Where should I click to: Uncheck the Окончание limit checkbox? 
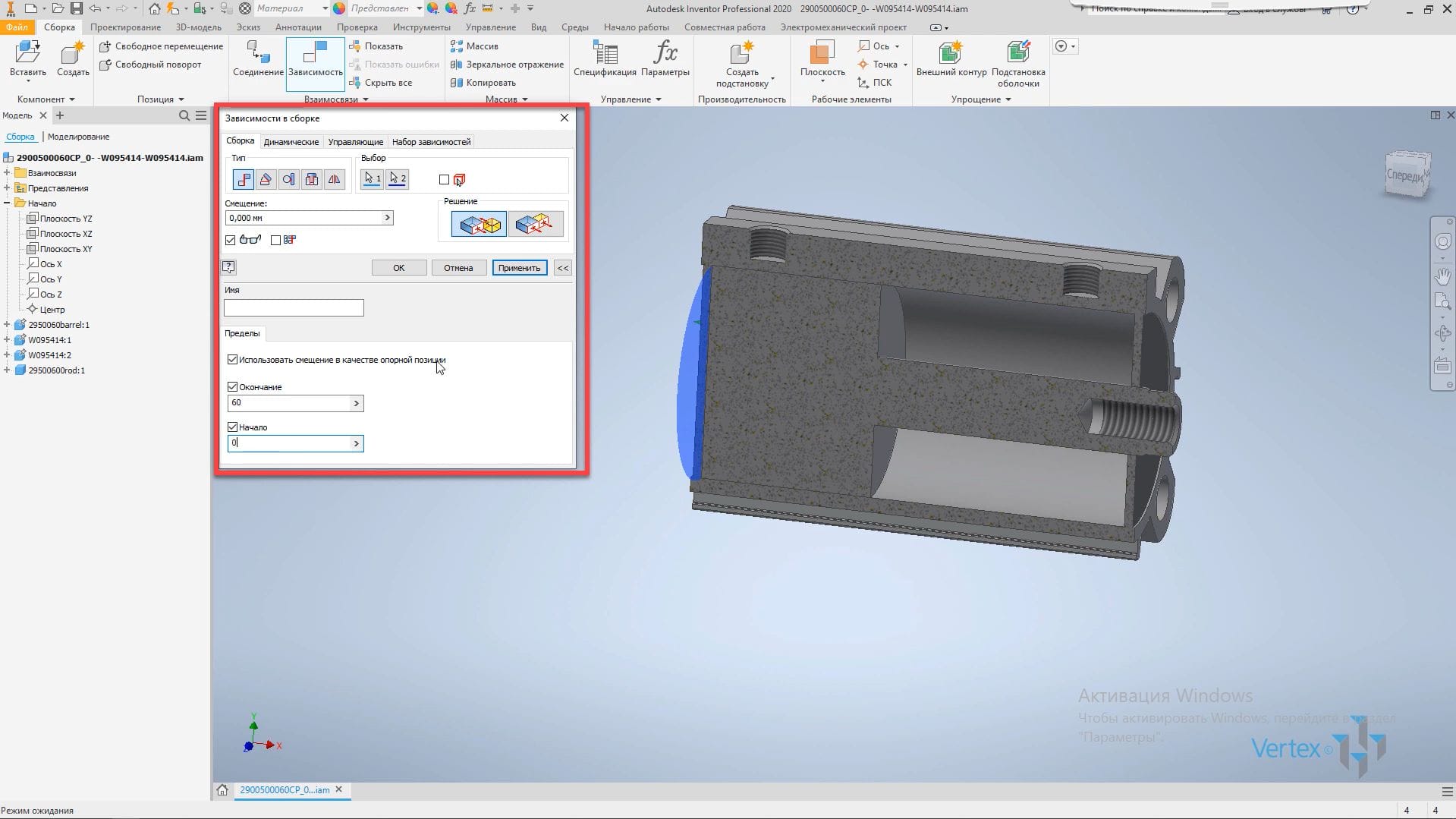click(x=232, y=387)
